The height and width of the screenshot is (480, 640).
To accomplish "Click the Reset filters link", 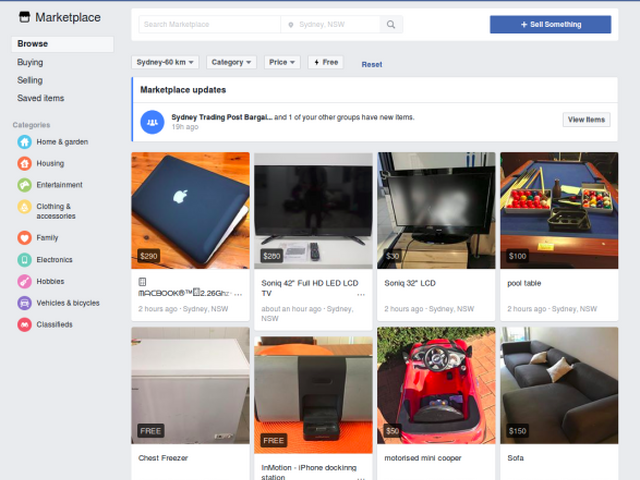I will pyautogui.click(x=372, y=64).
